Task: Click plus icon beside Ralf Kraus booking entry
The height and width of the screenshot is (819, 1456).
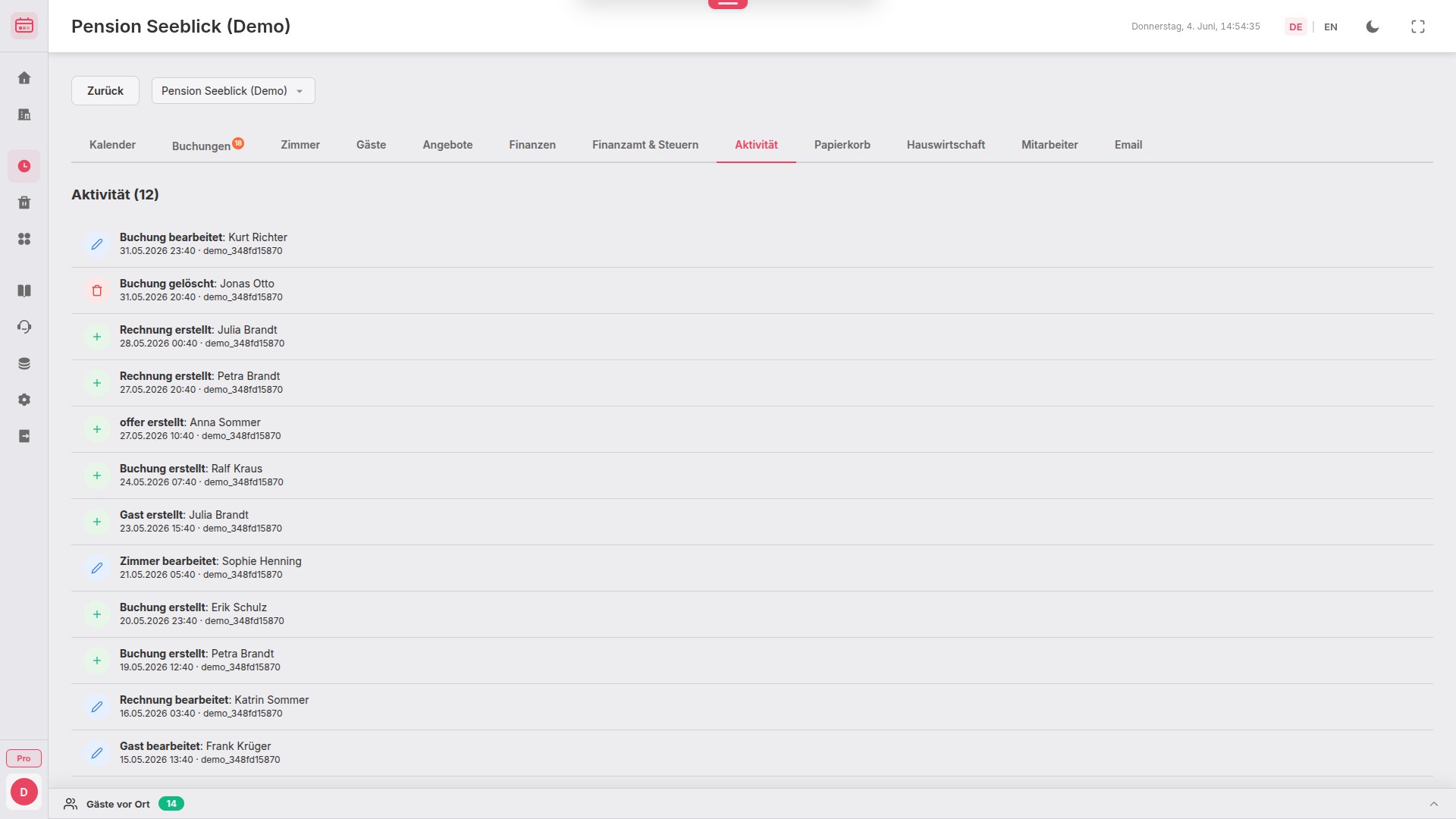Action: (x=97, y=475)
